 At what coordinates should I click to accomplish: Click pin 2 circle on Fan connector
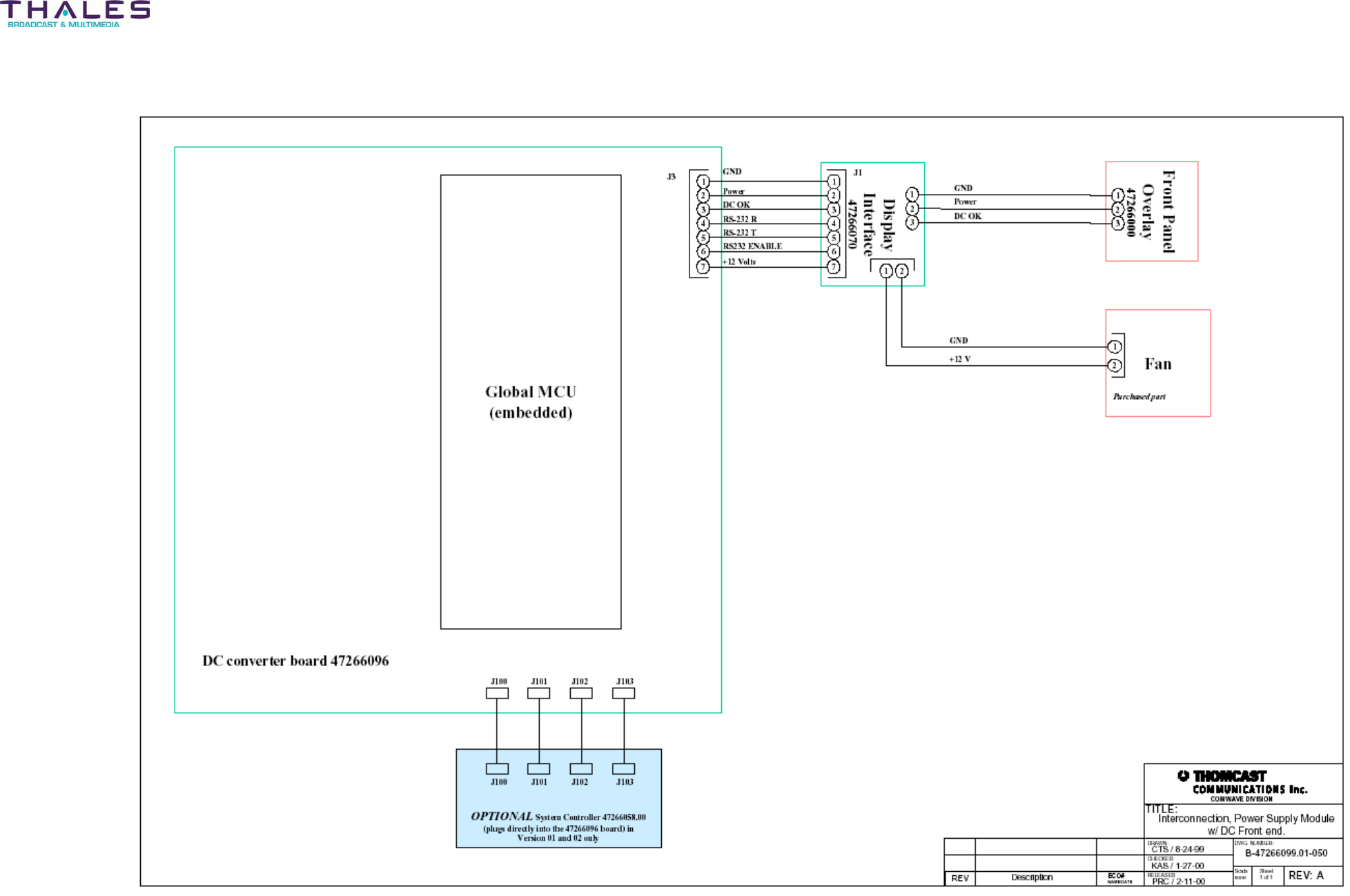[x=1114, y=366]
